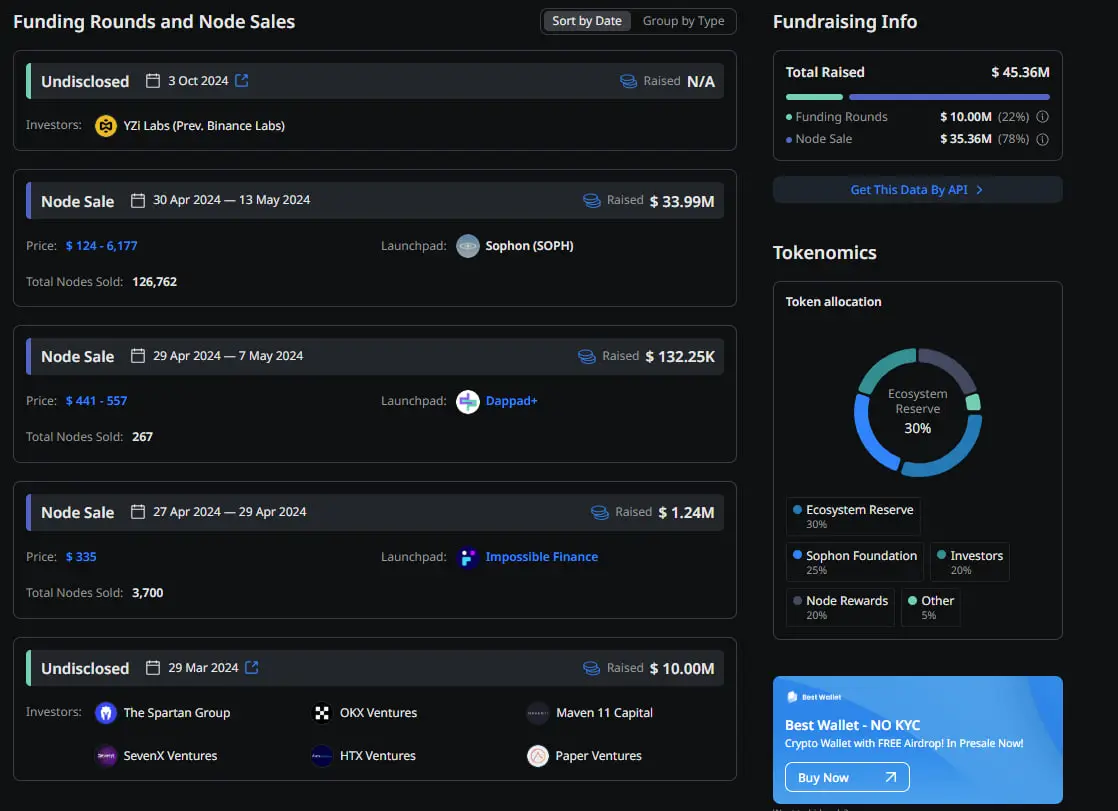Click the HTX Ventures logo icon
The image size is (1118, 811).
[x=322, y=755]
